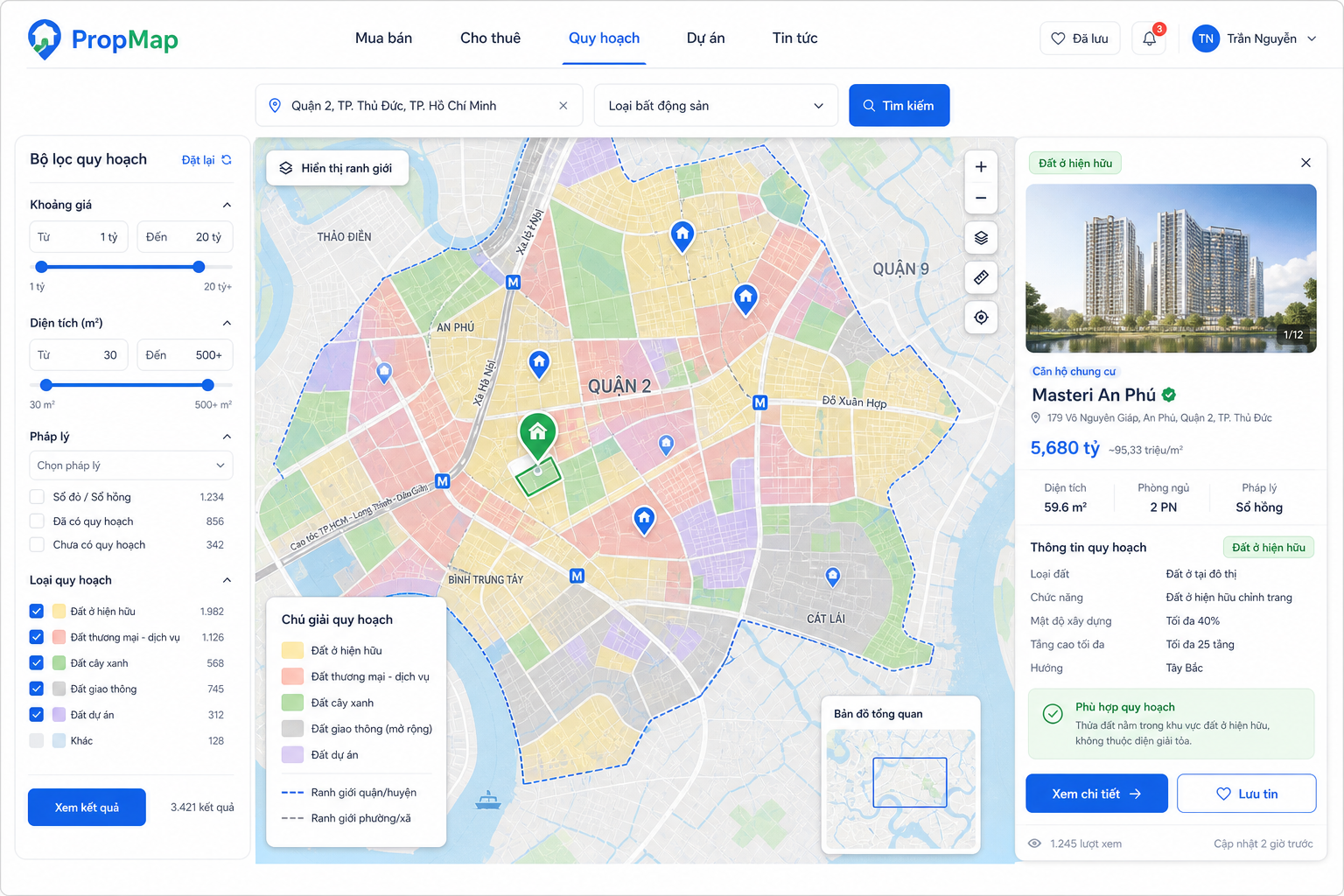
Task: Collapse the Loại quy hoạch section
Action: 227,580
